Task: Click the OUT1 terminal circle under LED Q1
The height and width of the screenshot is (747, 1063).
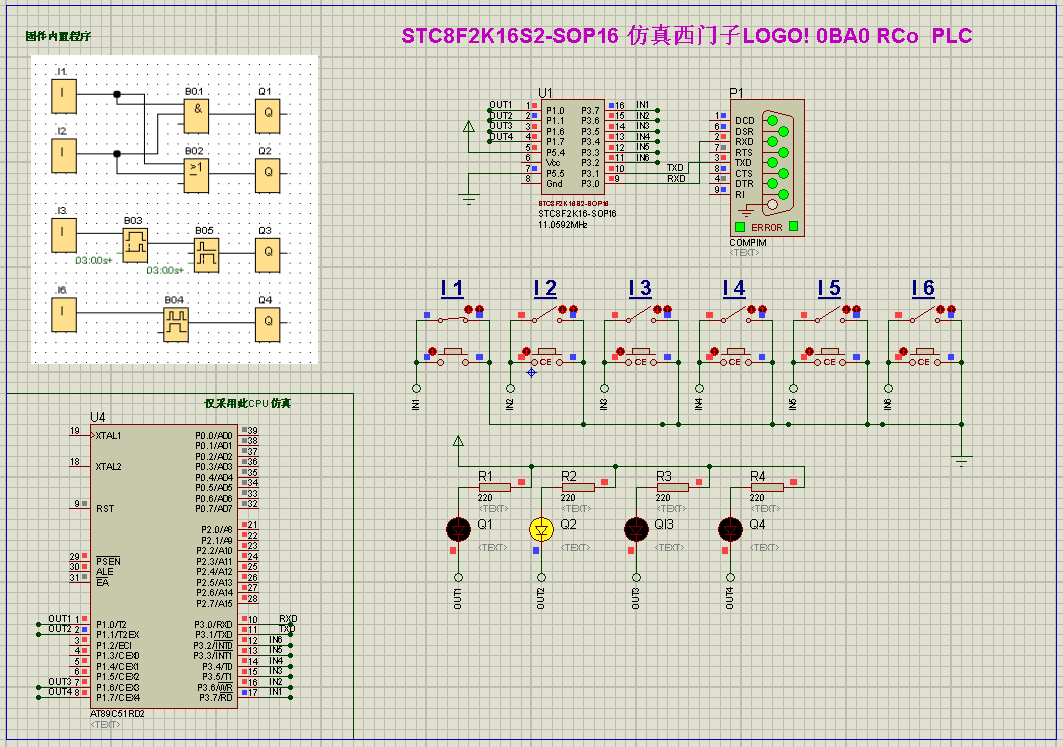Action: [458, 578]
